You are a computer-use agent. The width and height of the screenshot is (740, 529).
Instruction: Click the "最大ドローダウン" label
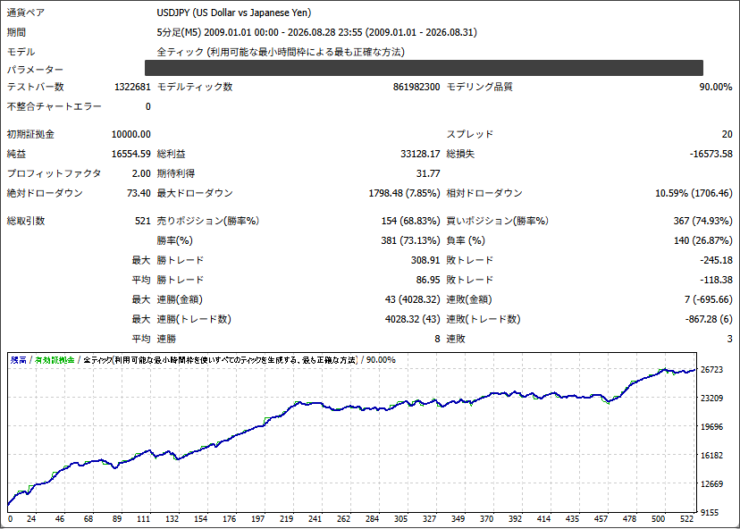194,193
